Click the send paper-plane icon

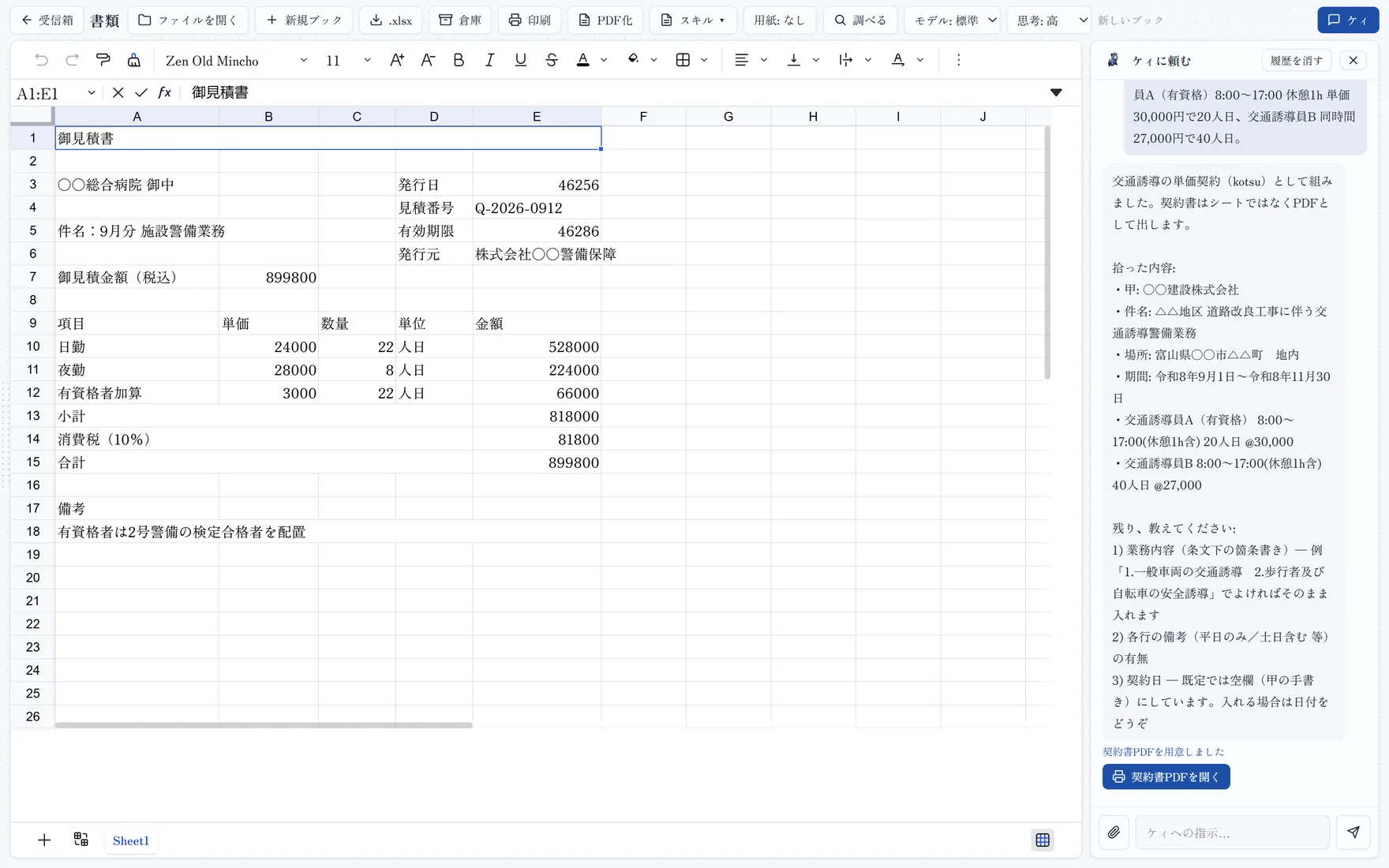(x=1353, y=832)
